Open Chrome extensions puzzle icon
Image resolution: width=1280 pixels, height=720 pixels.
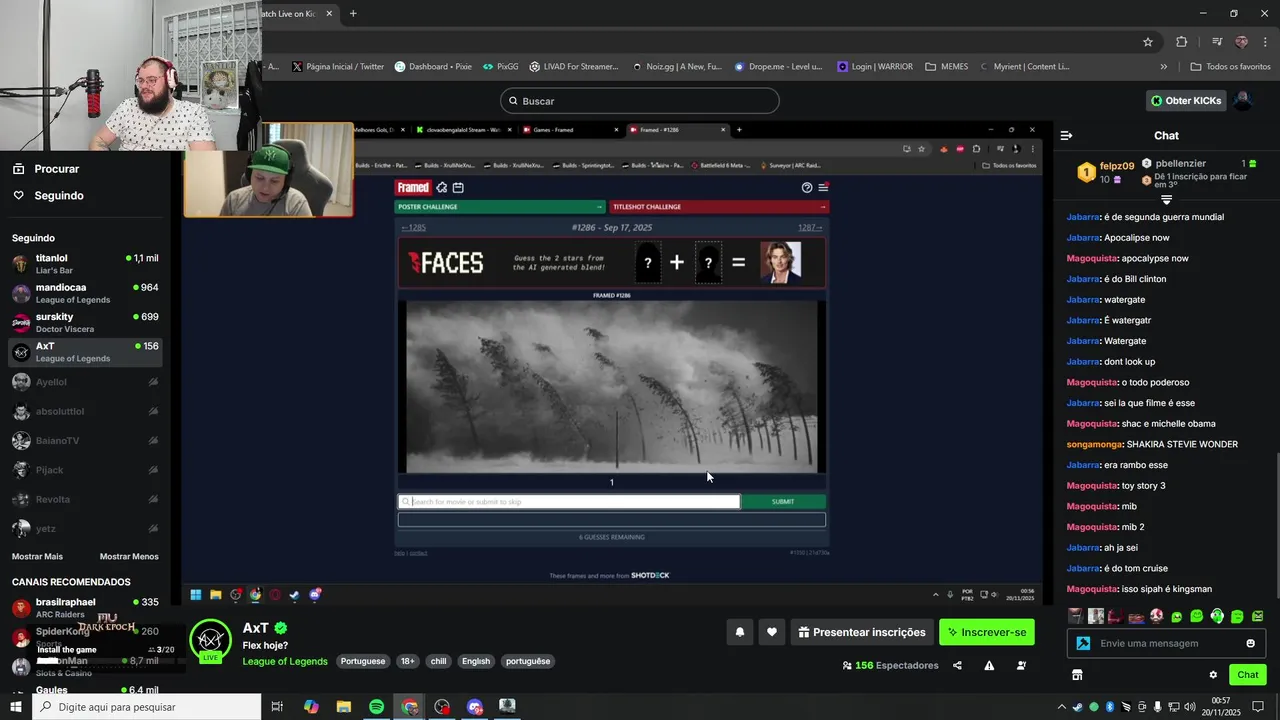(x=1182, y=42)
